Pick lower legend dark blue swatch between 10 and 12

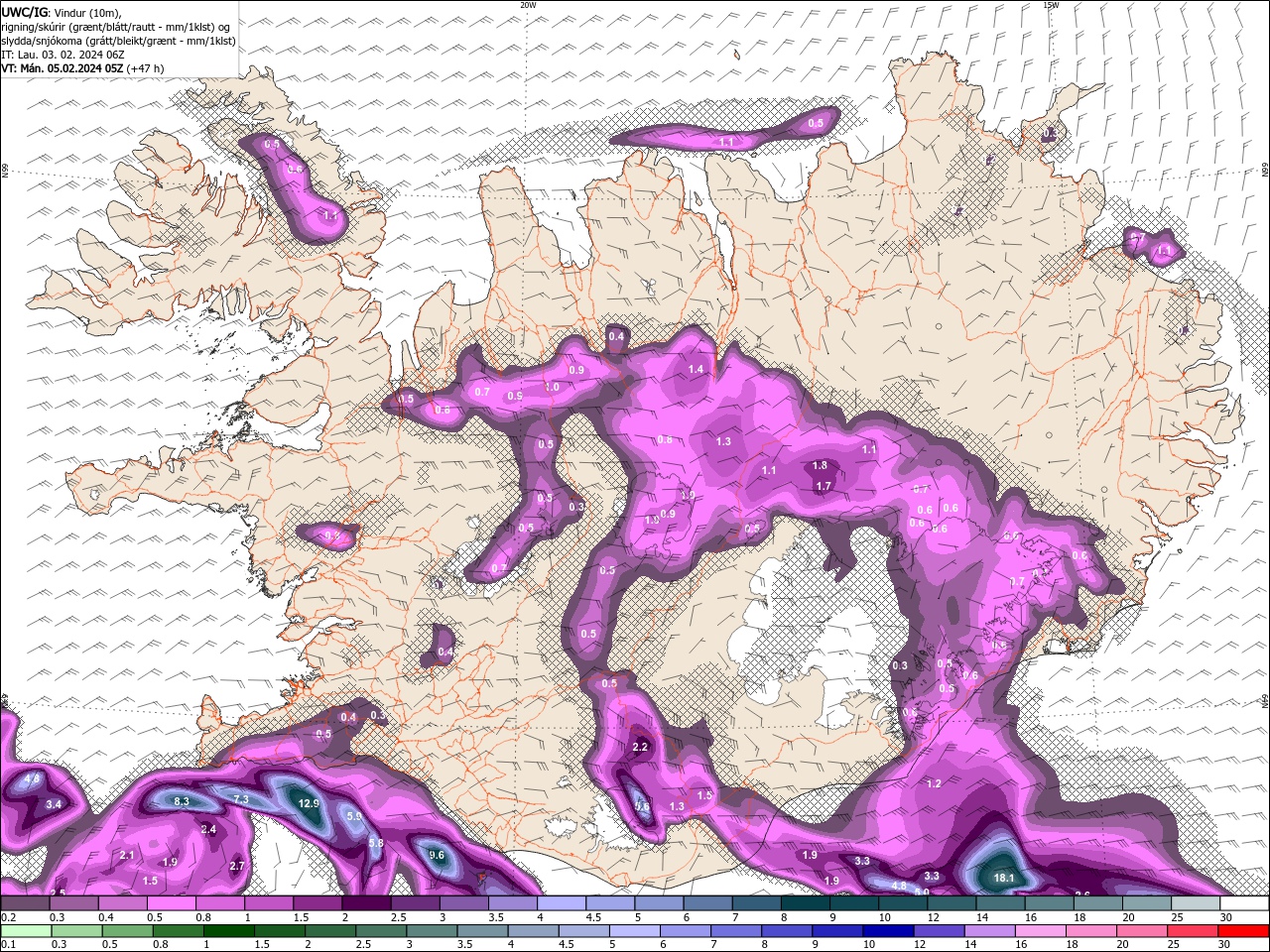887,931
